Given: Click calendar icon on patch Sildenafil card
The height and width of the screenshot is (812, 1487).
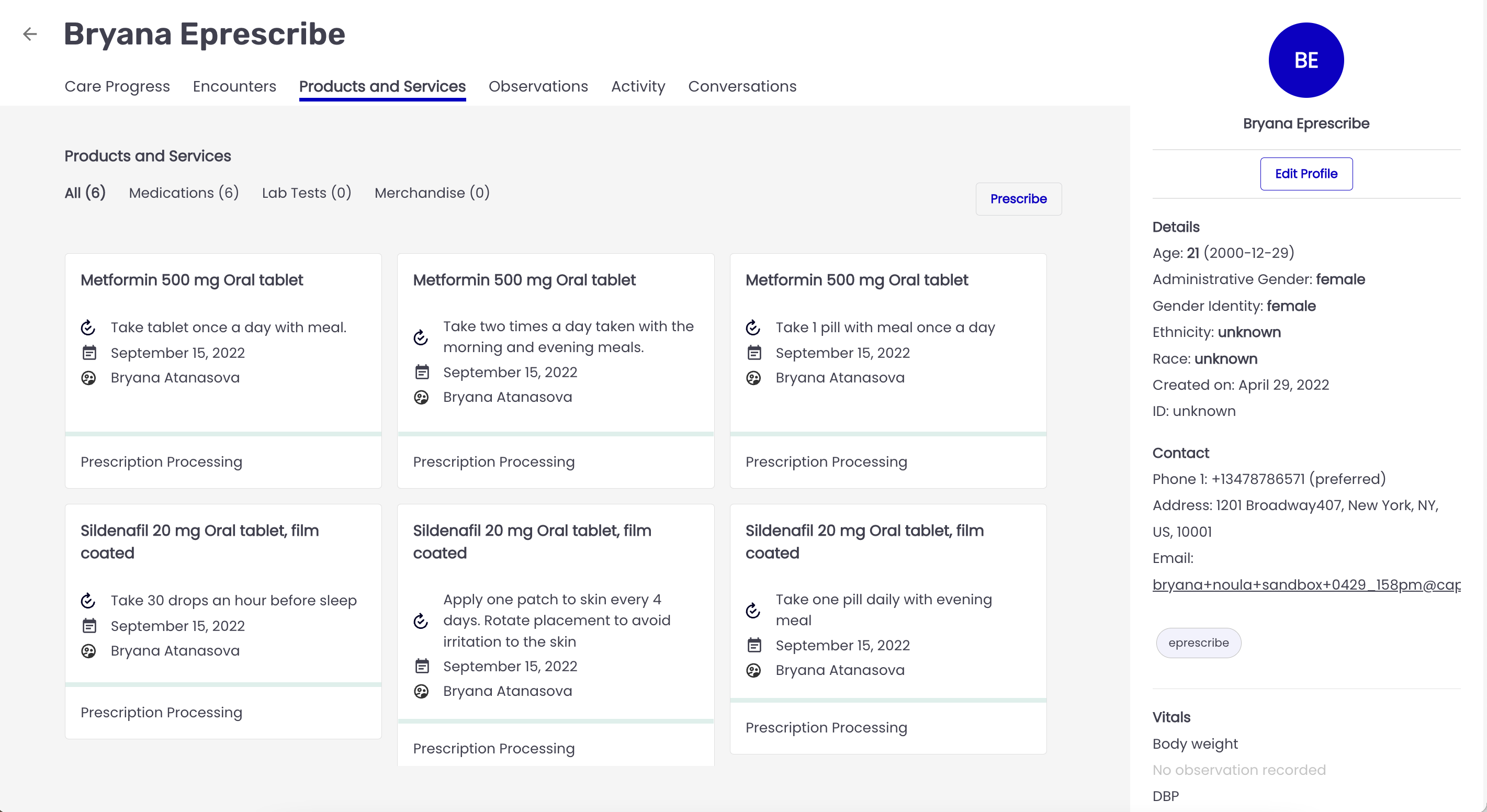Looking at the screenshot, I should (x=422, y=666).
